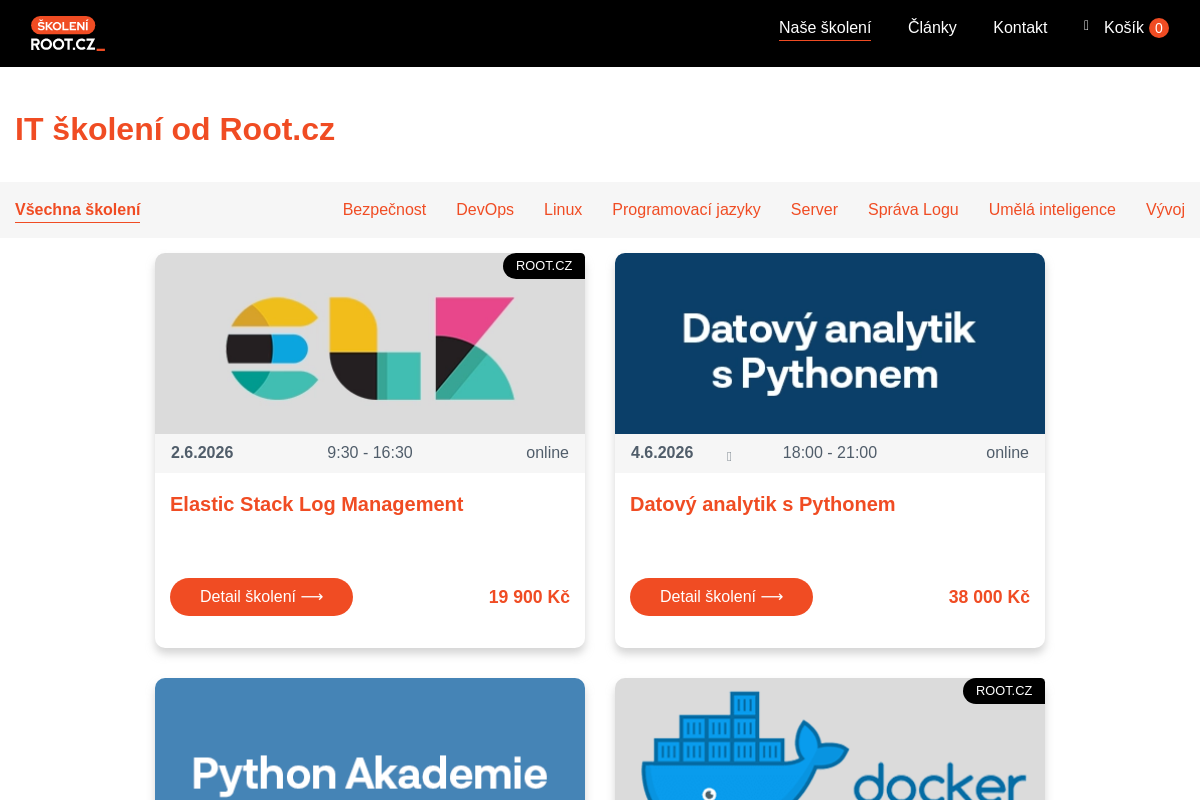The height and width of the screenshot is (800, 1200).
Task: Click the cart item count badge
Action: [x=1159, y=28]
